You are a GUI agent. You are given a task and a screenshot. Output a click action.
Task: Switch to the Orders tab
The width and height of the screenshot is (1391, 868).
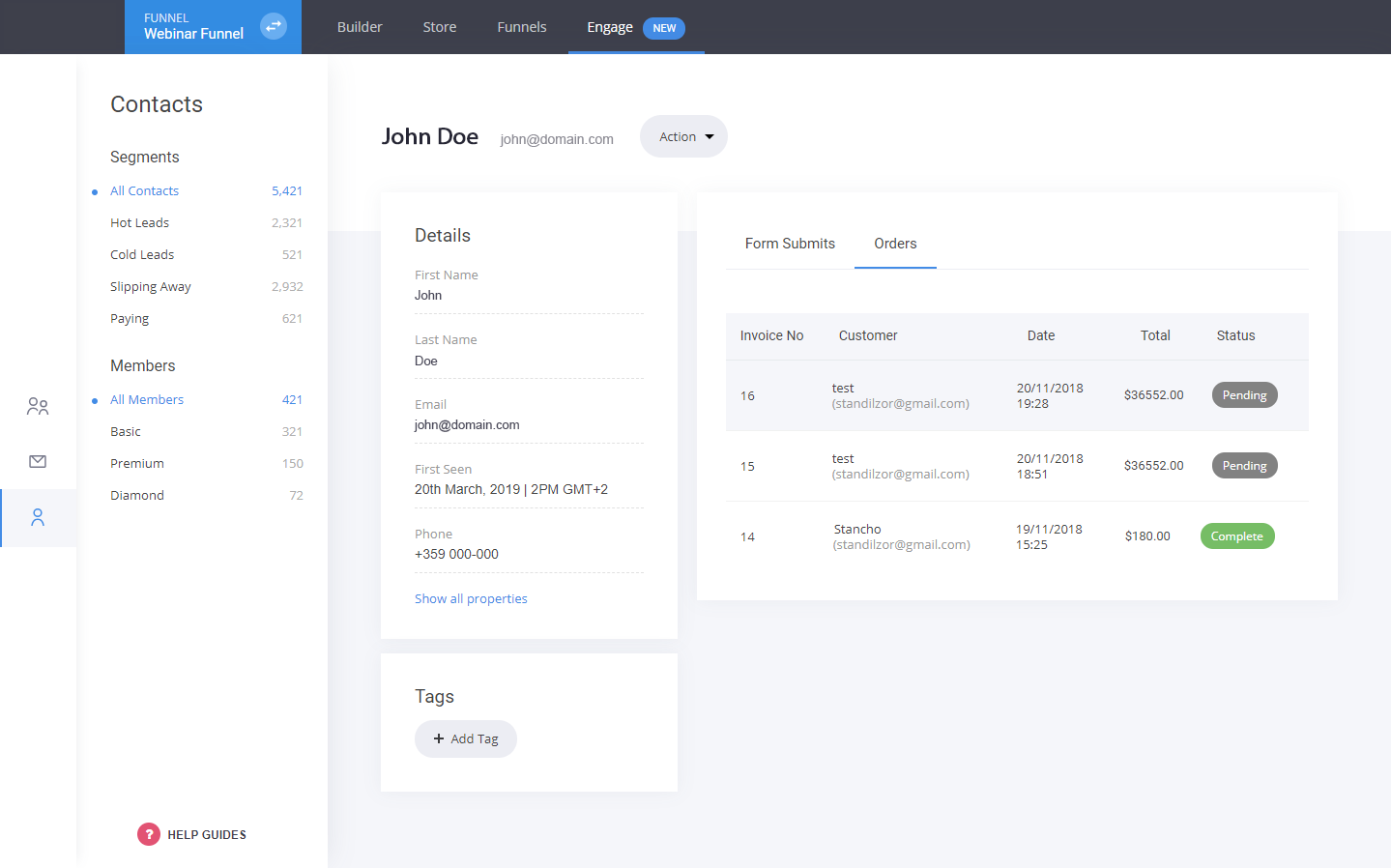pos(895,244)
